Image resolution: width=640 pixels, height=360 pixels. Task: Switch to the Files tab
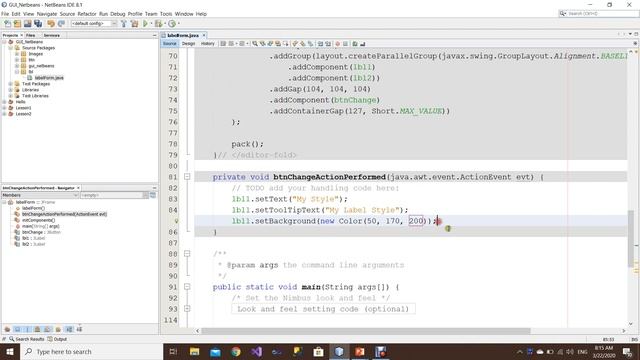(x=31, y=36)
